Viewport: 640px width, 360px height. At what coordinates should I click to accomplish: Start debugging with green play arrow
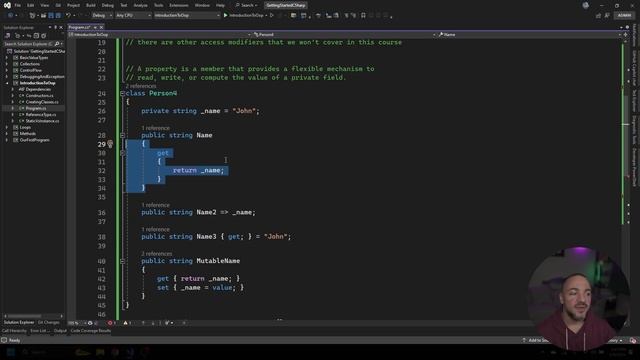pos(225,15)
